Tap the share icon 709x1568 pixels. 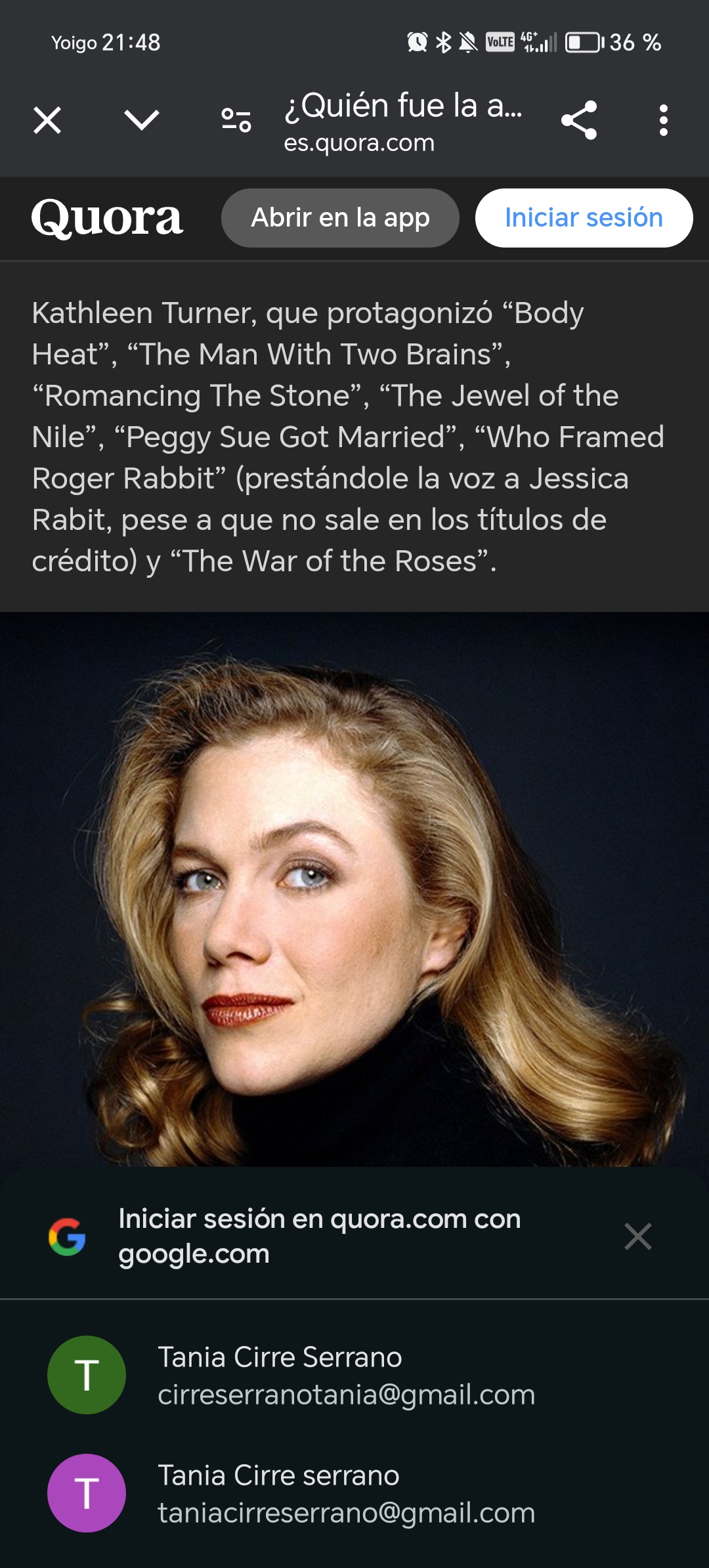[579, 120]
